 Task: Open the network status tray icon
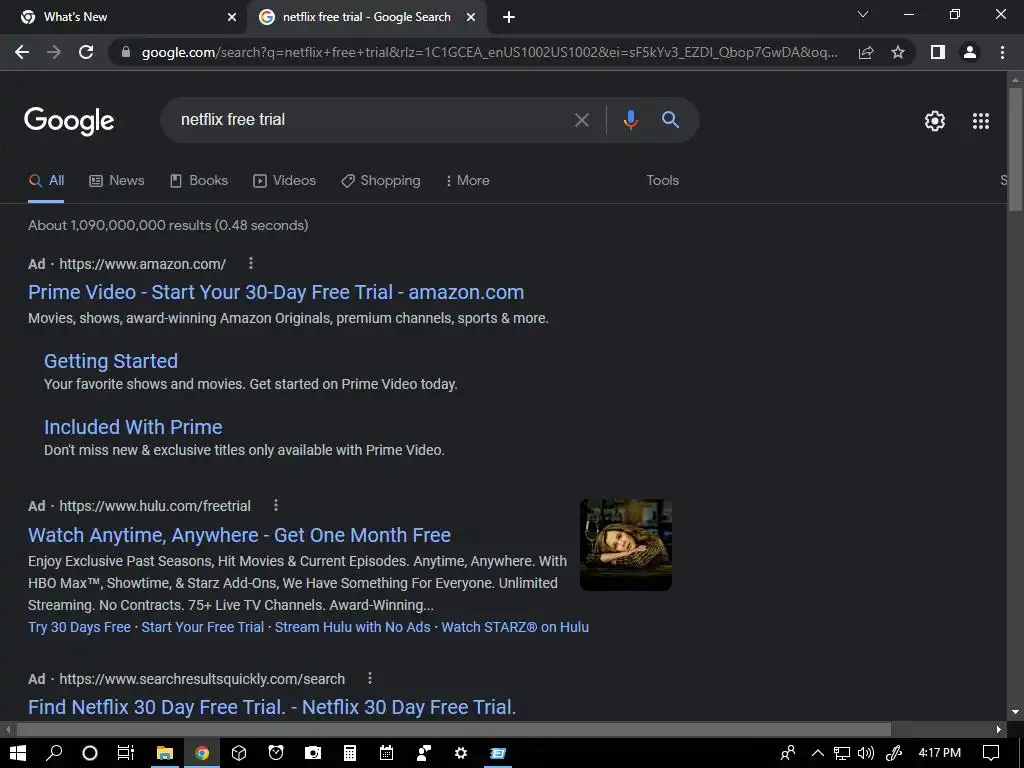pyautogui.click(x=842, y=753)
